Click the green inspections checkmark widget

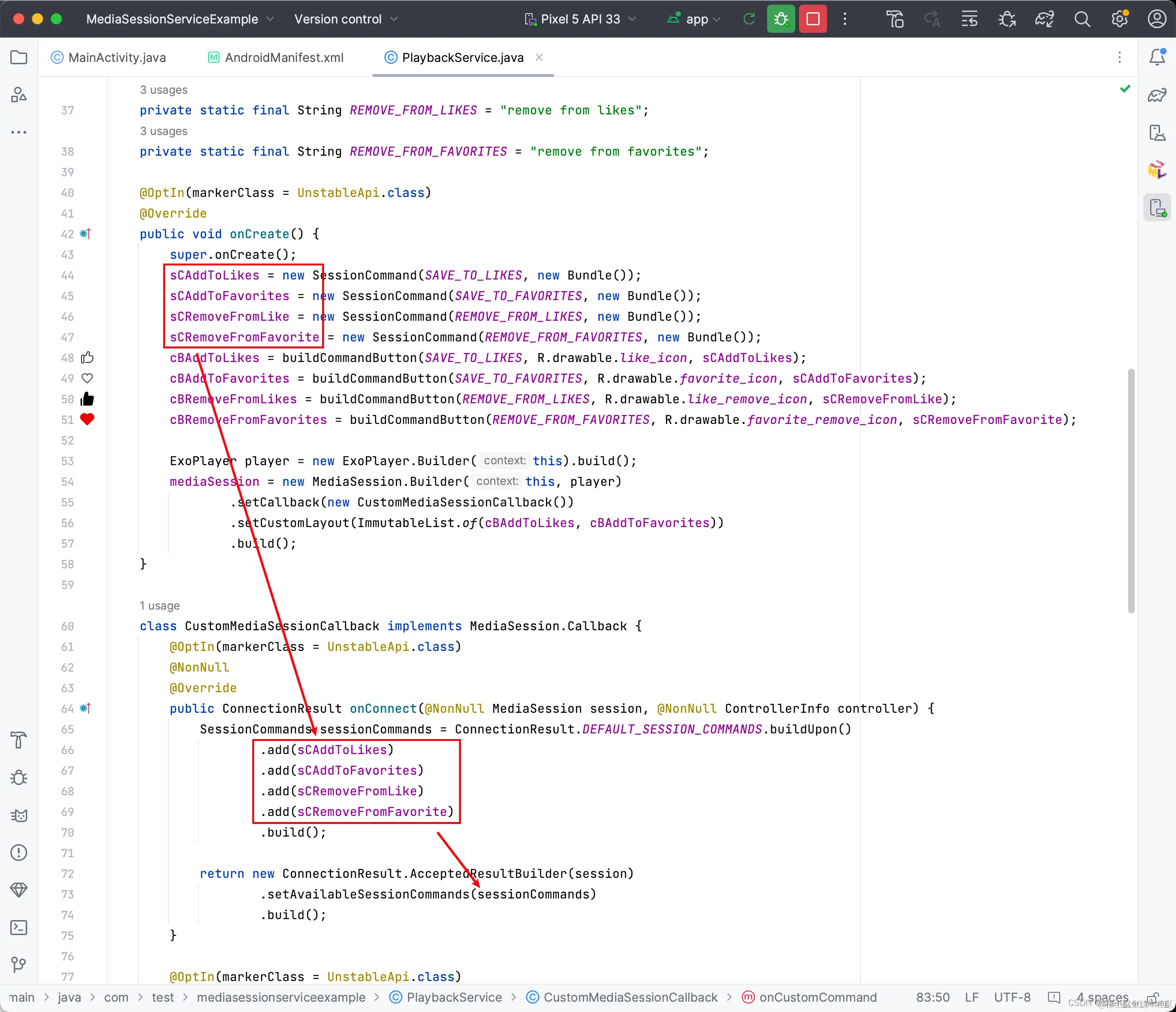[x=1125, y=89]
